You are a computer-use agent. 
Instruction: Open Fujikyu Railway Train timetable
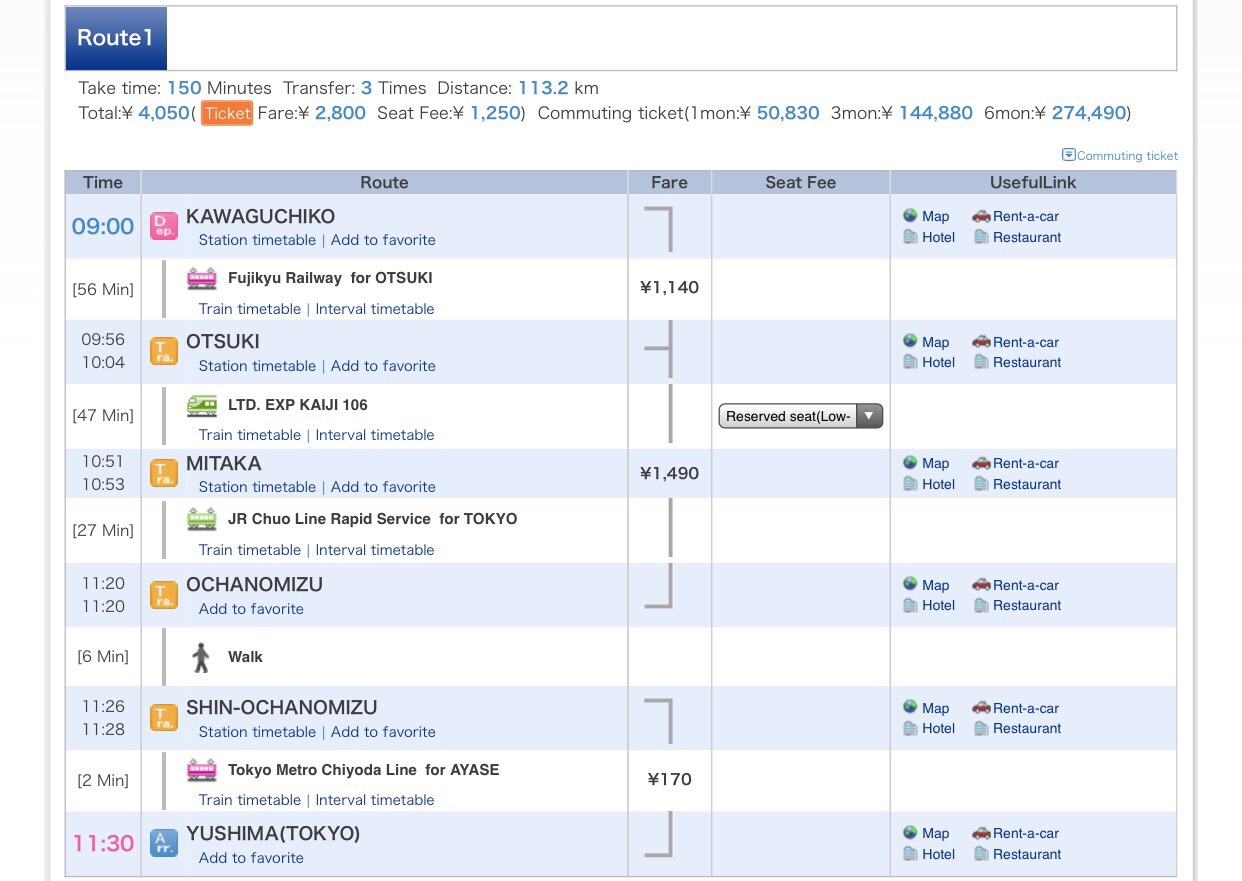coord(250,309)
